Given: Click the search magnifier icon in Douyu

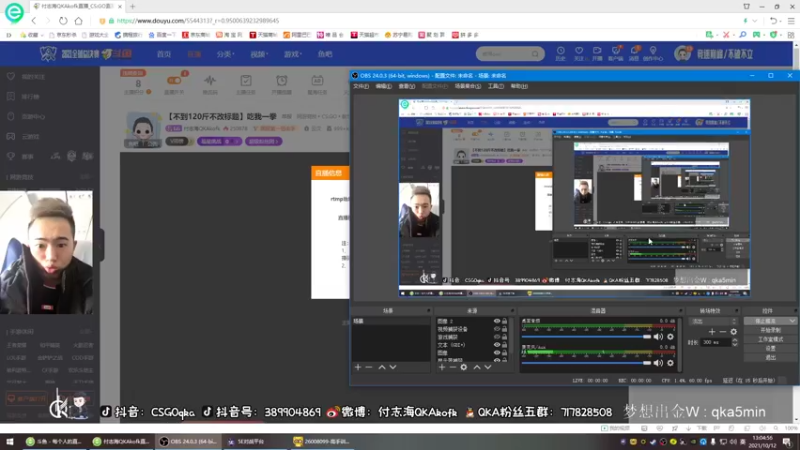Looking at the screenshot, I should pos(535,54).
